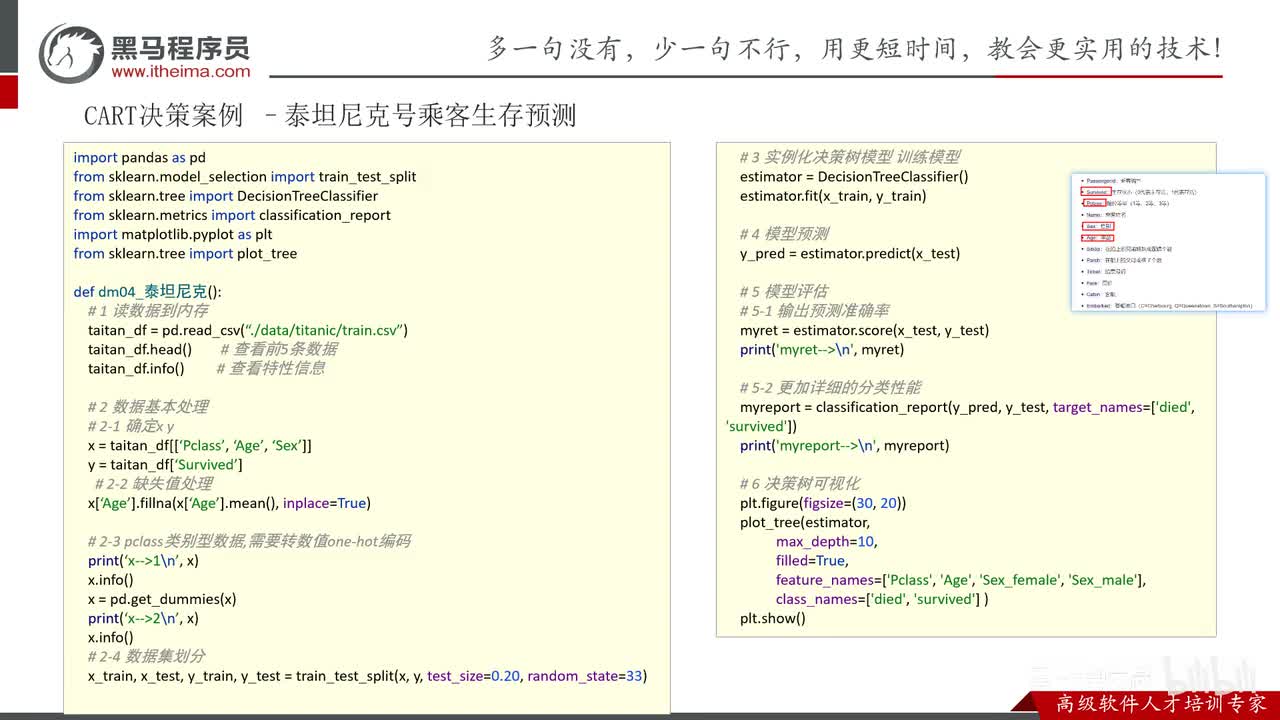Click the comment # 5 模型评估
Viewport: 1280px width, 720px height.
[x=784, y=292]
